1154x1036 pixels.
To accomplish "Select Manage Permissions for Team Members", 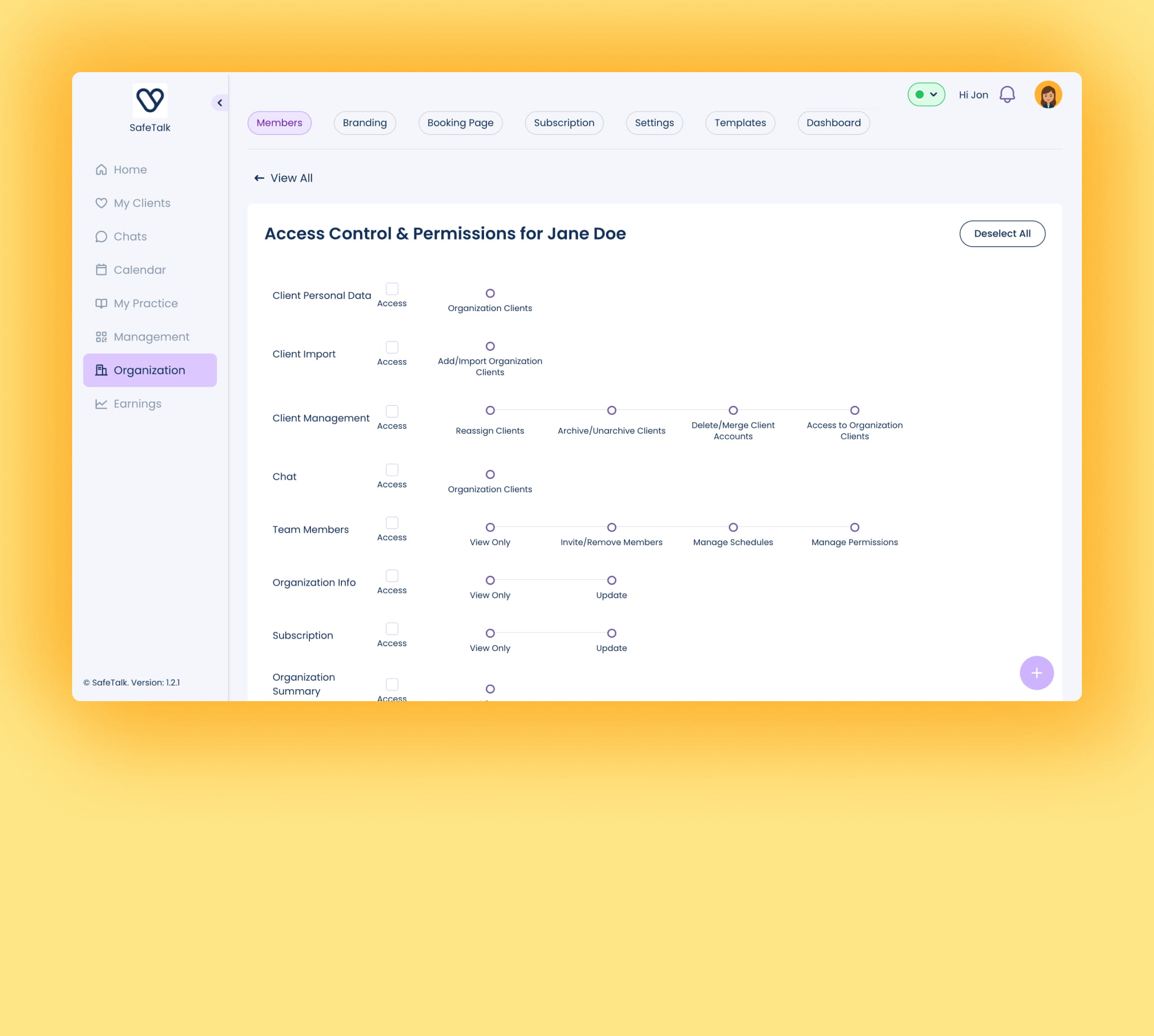I will [855, 527].
